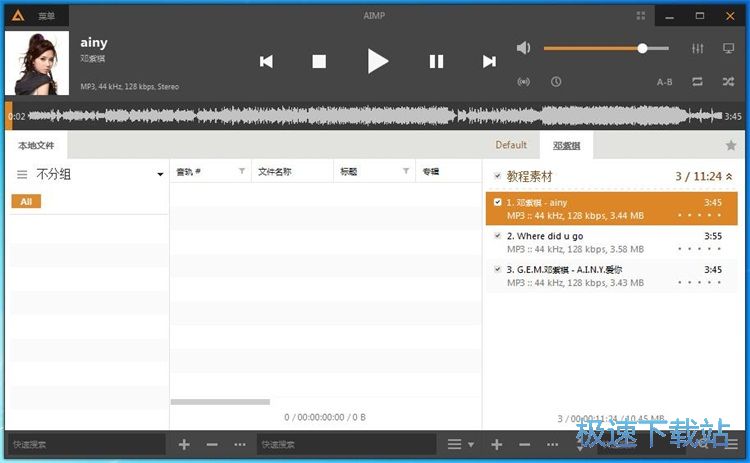This screenshot has height=463, width=750.
Task: Select track Where did u go
Action: tap(611, 242)
